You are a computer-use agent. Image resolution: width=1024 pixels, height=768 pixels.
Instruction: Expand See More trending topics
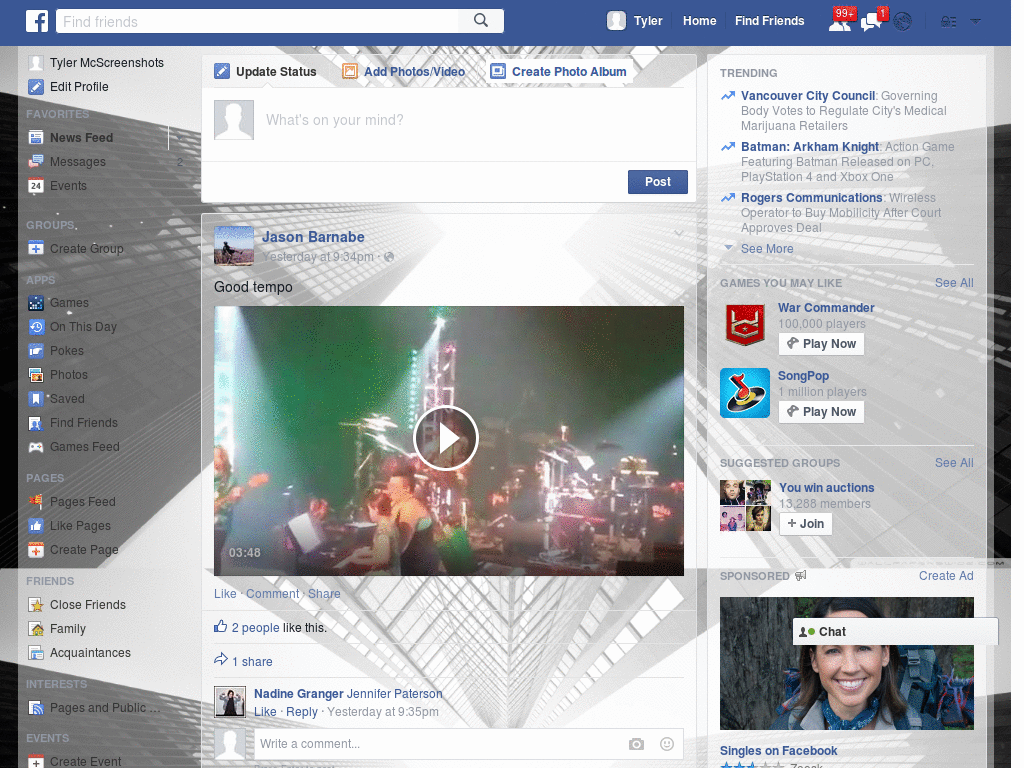click(767, 249)
